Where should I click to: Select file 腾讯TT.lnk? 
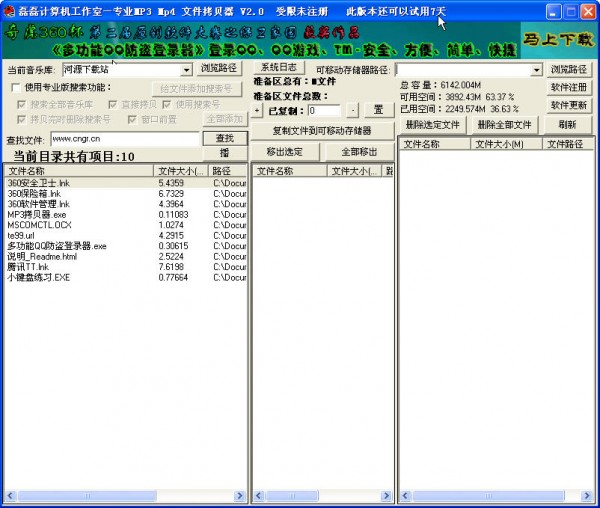coord(28,267)
